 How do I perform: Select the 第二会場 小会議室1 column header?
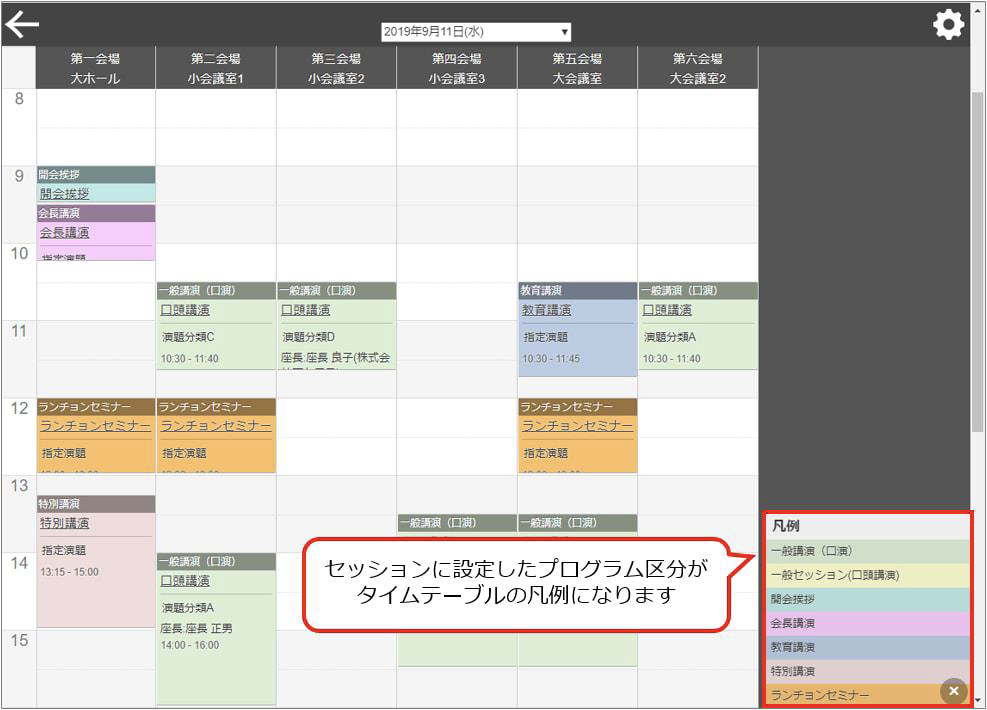click(216, 68)
